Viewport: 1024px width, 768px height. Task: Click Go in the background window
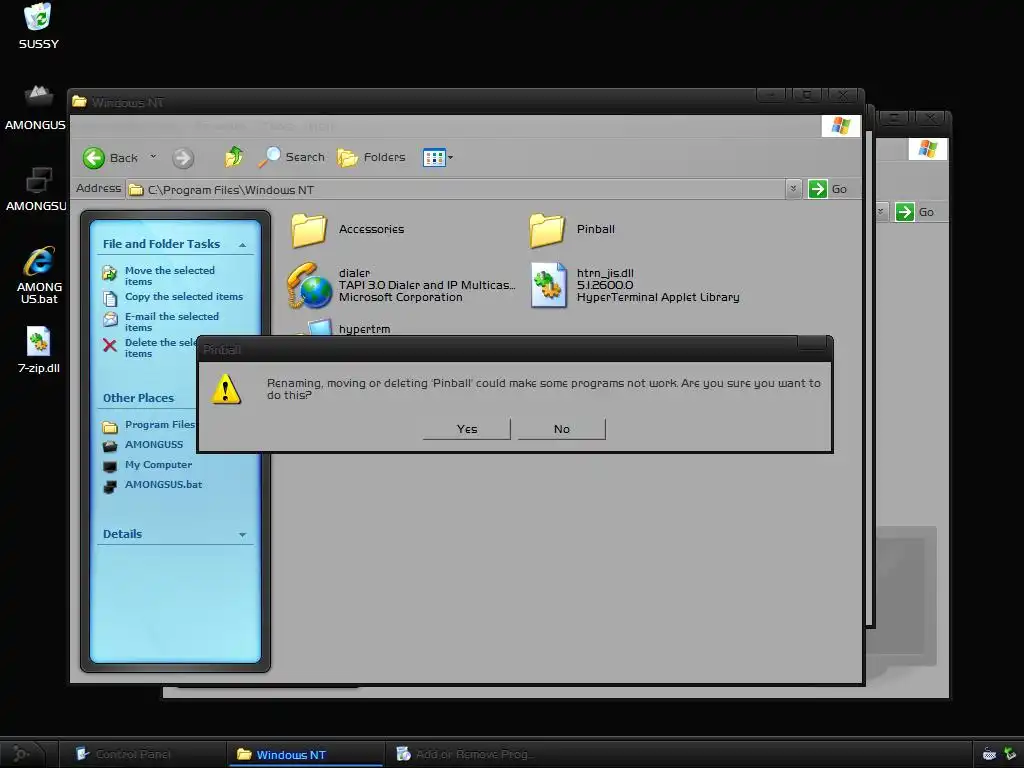(x=914, y=212)
